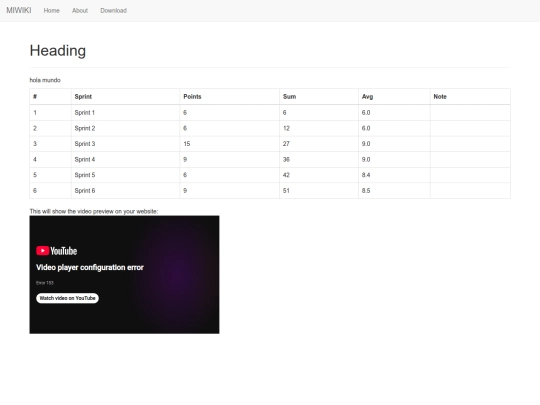
Task: Open the About nav item
Action: [80, 11]
